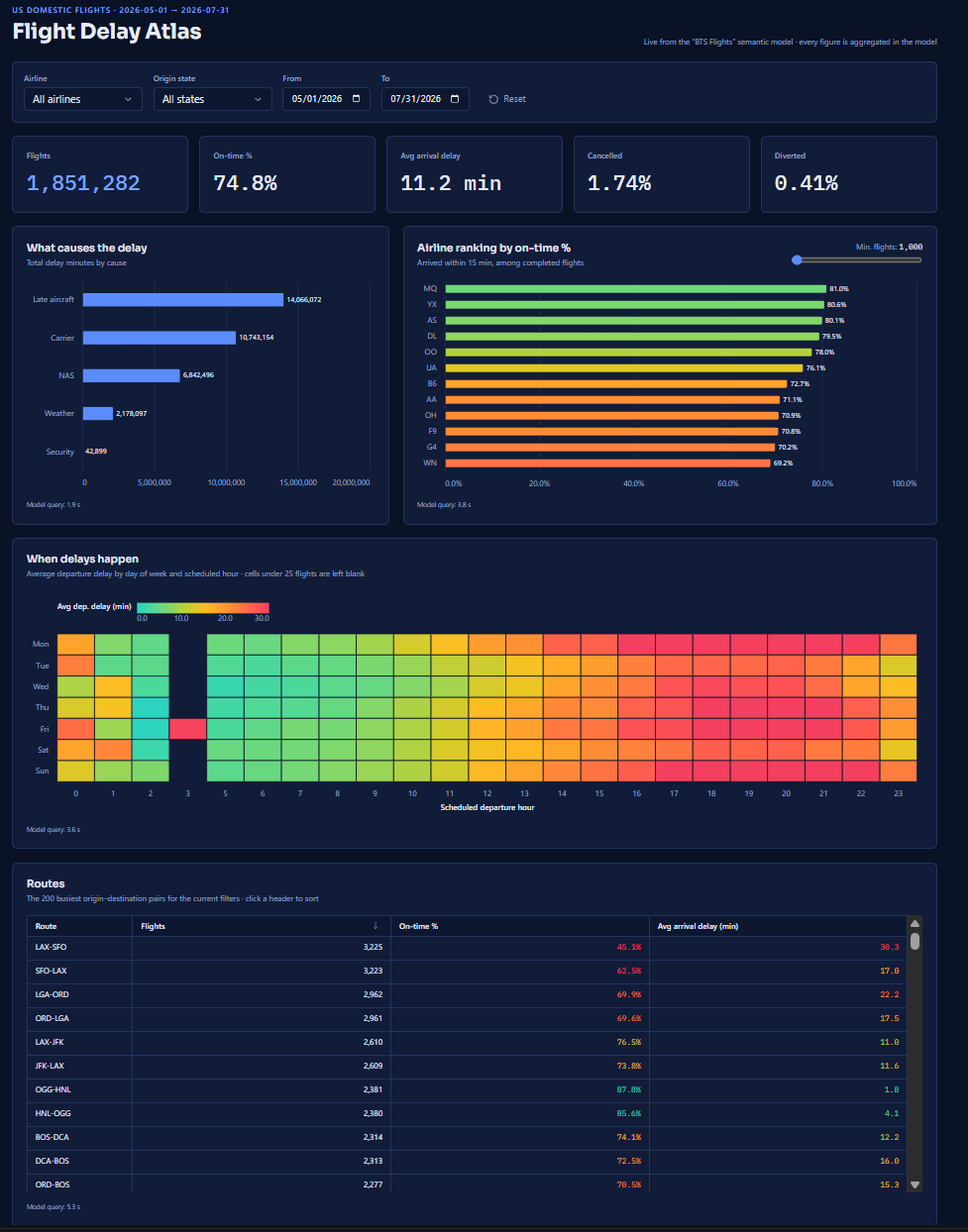Click the DL airline bar at 79.5%
The height and width of the screenshot is (1232, 968).
click(x=632, y=337)
